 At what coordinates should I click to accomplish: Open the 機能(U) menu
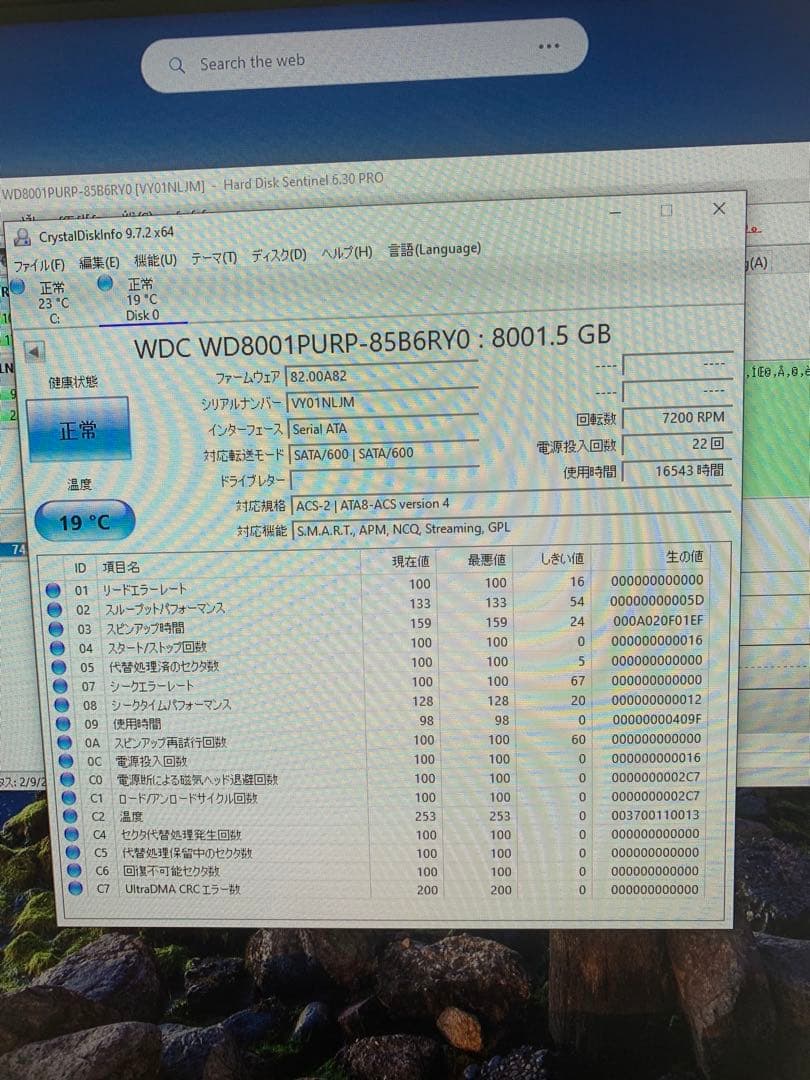coord(155,260)
